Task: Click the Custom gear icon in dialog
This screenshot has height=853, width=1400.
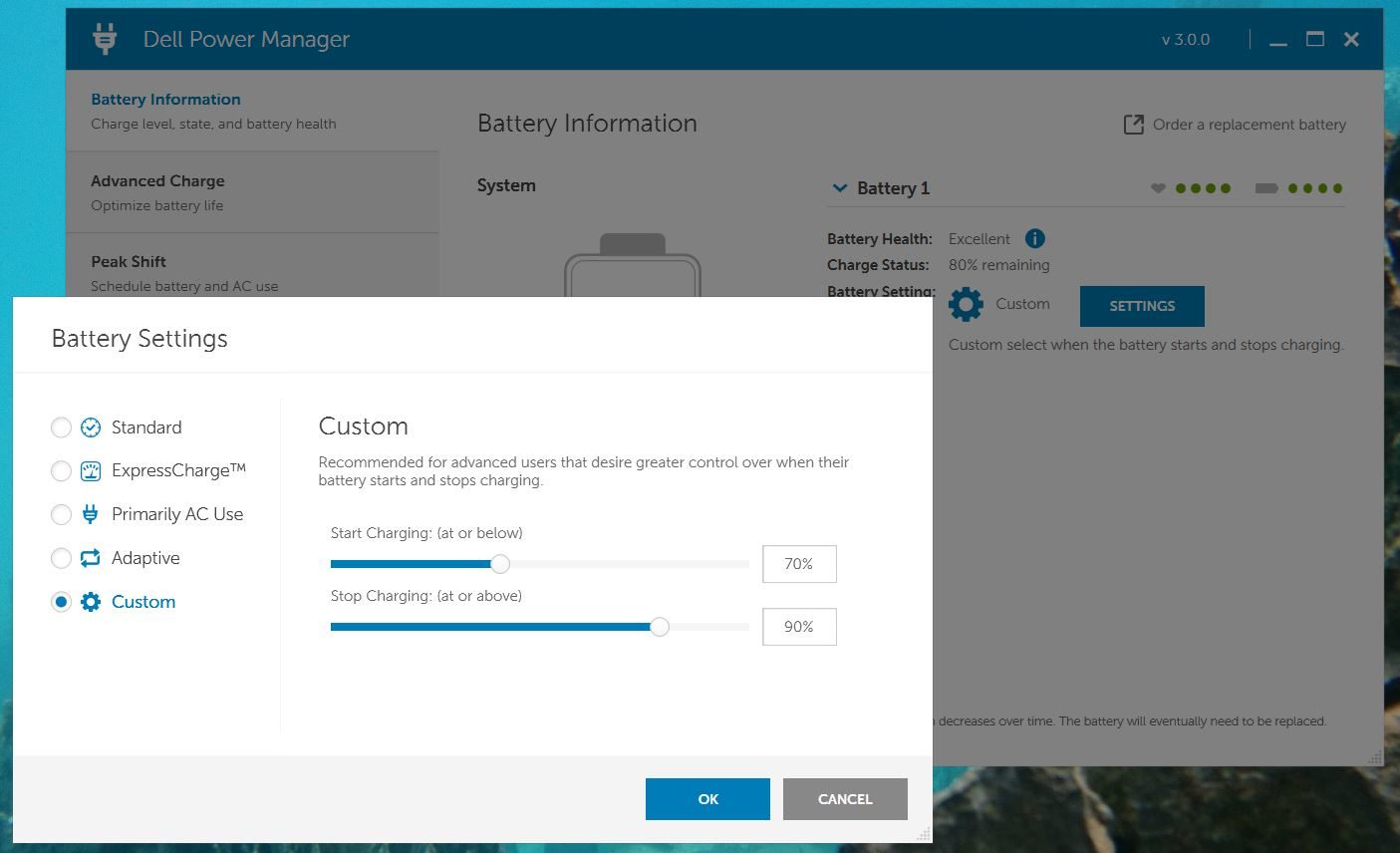Action: point(91,602)
